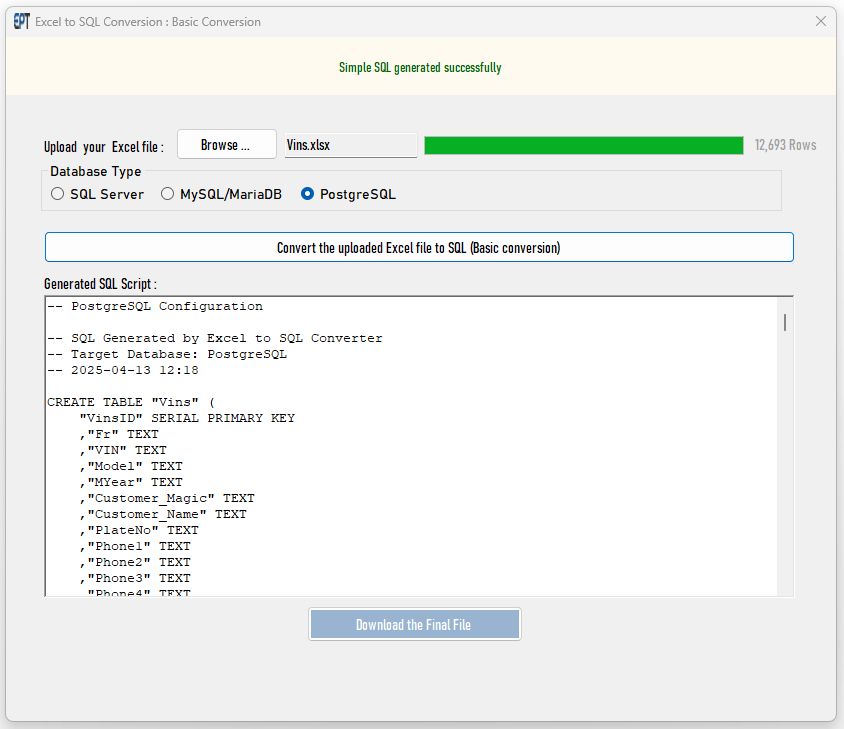Select the PostgreSQL radio button

click(308, 195)
